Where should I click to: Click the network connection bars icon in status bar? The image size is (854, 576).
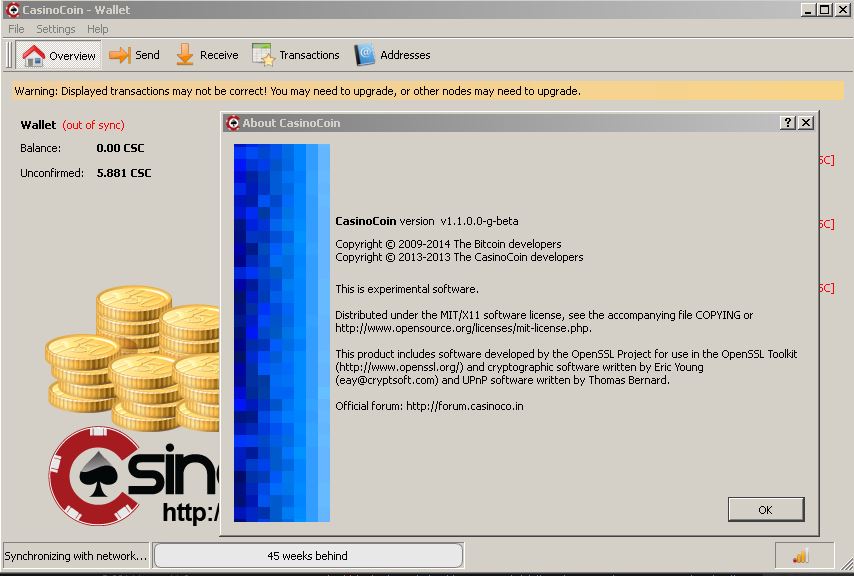tap(801, 556)
